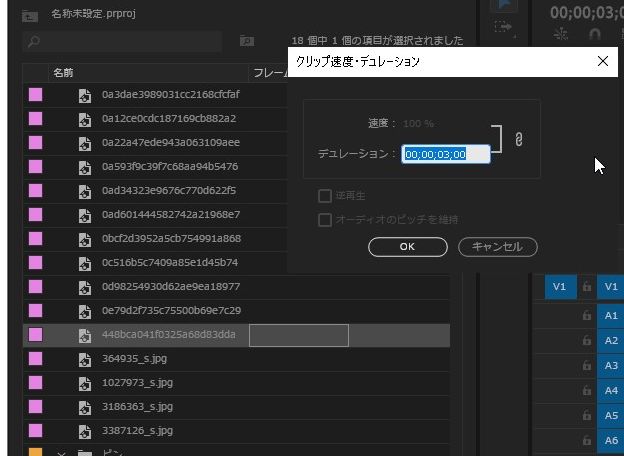Viewport: 624px width, 456px height.
Task: Click the フレーム column header
Action: pyautogui.click(x=270, y=73)
